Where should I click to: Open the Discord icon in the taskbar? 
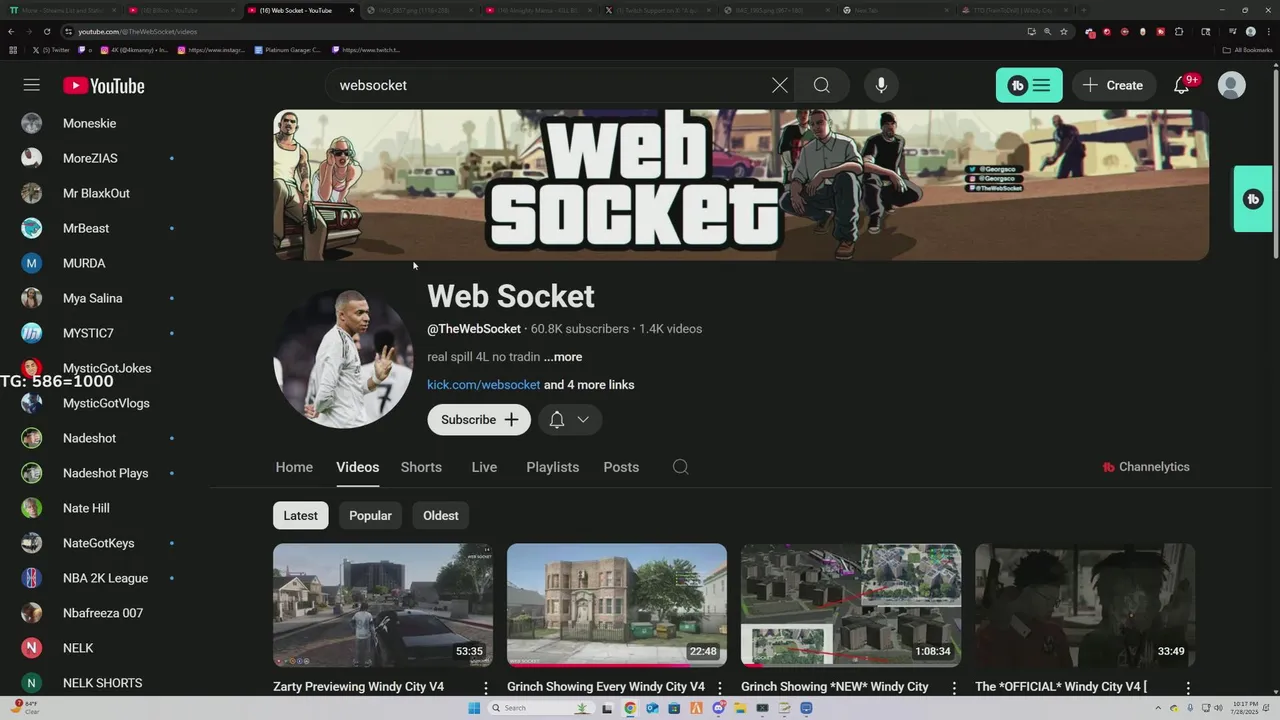[x=718, y=708]
